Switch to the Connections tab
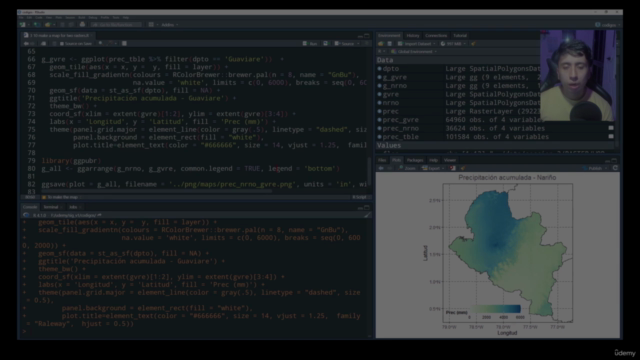Viewport: 640px width, 360px height. [436, 36]
